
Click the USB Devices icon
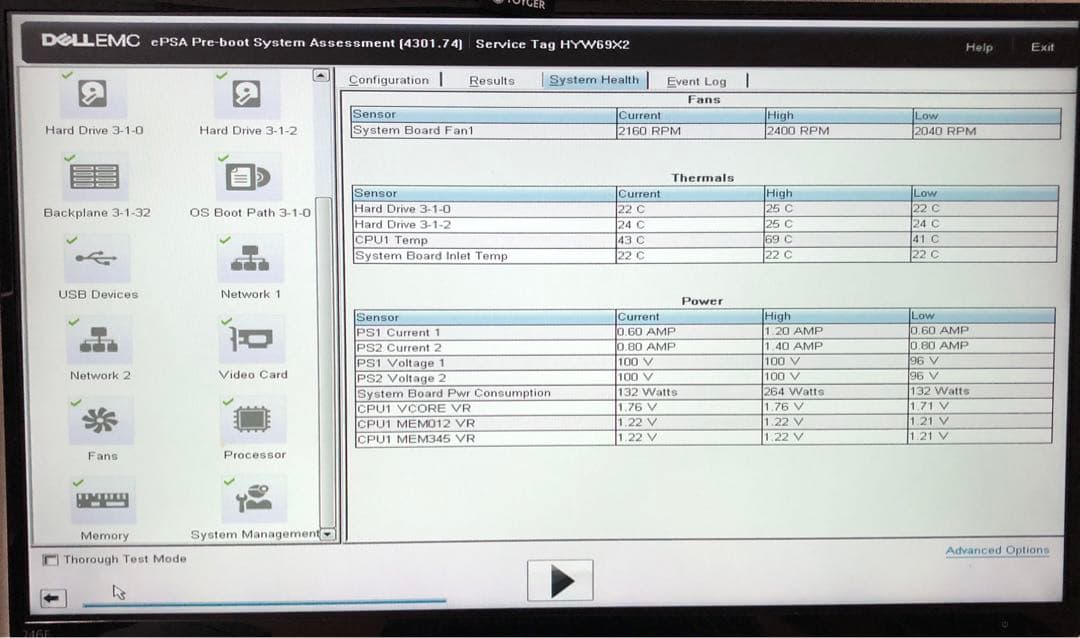click(x=95, y=258)
